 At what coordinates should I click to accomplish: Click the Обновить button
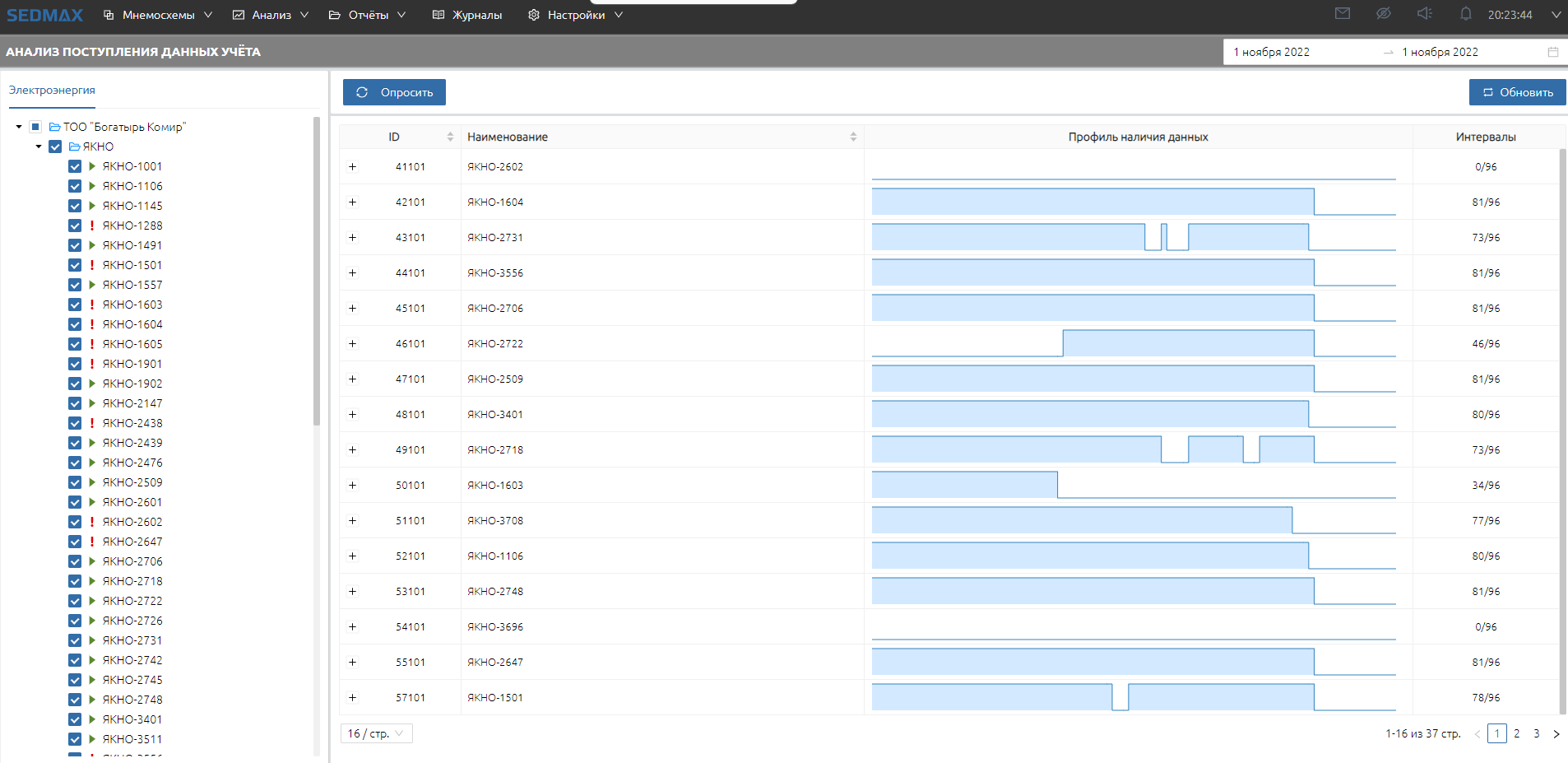(1517, 92)
